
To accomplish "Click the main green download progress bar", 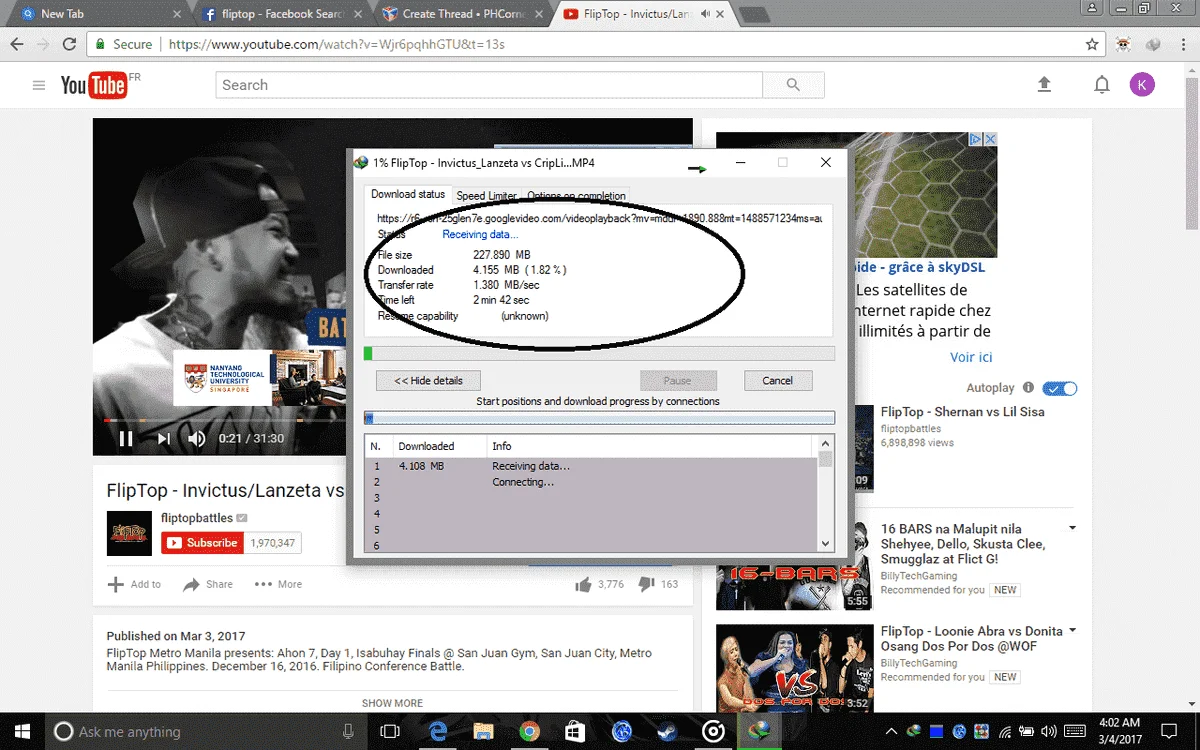I will (x=599, y=353).
